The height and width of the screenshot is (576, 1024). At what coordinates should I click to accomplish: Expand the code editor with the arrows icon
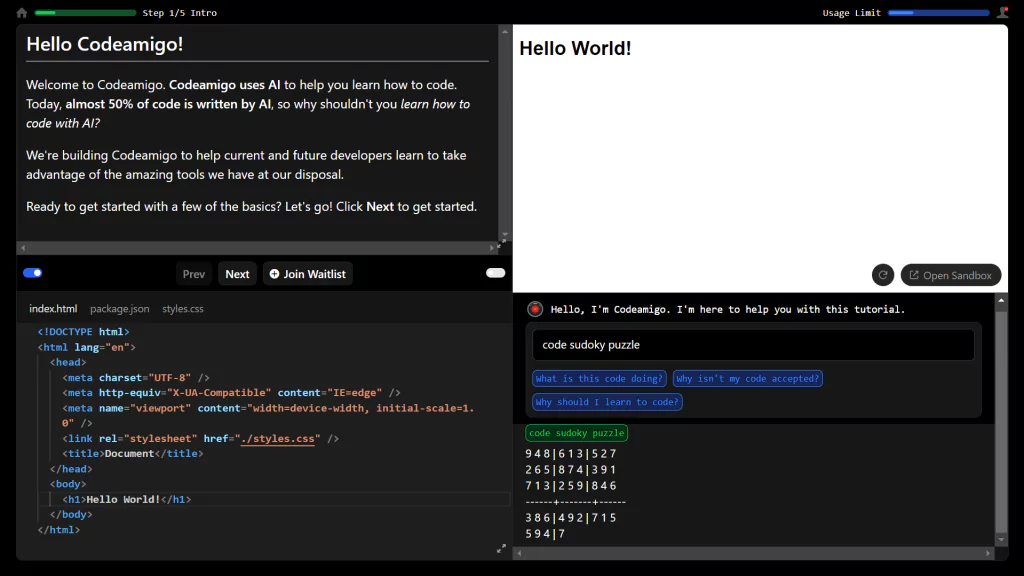point(502,549)
